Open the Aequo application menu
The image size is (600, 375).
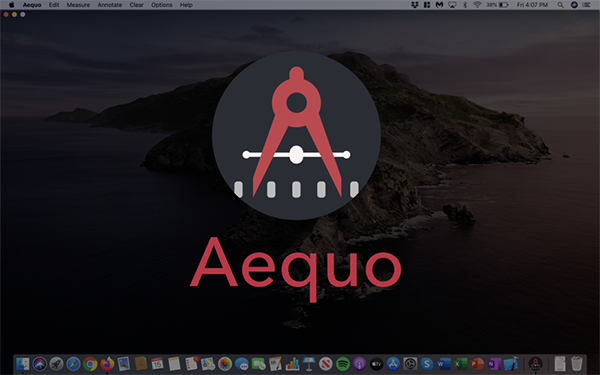click(x=32, y=5)
